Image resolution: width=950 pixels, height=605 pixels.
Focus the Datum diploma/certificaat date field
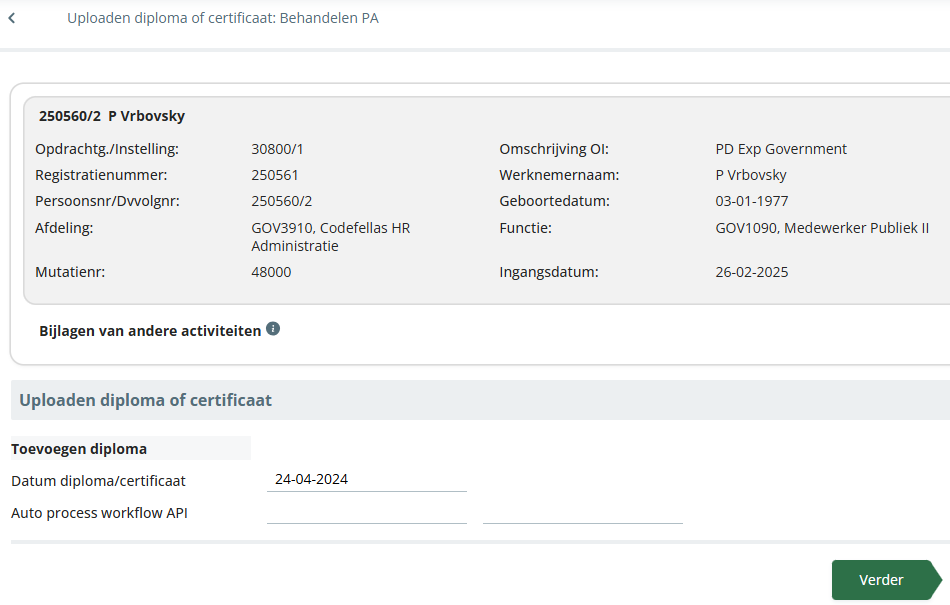367,480
